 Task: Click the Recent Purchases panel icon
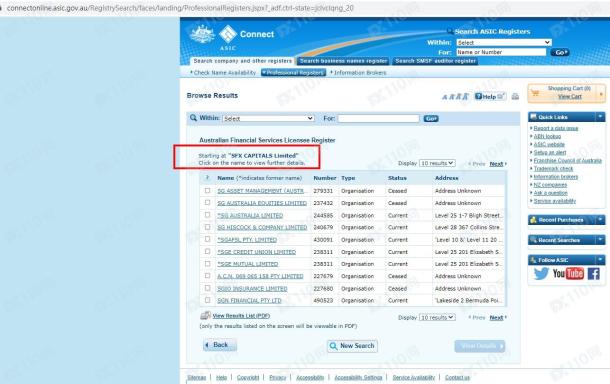pyautogui.click(x=533, y=220)
